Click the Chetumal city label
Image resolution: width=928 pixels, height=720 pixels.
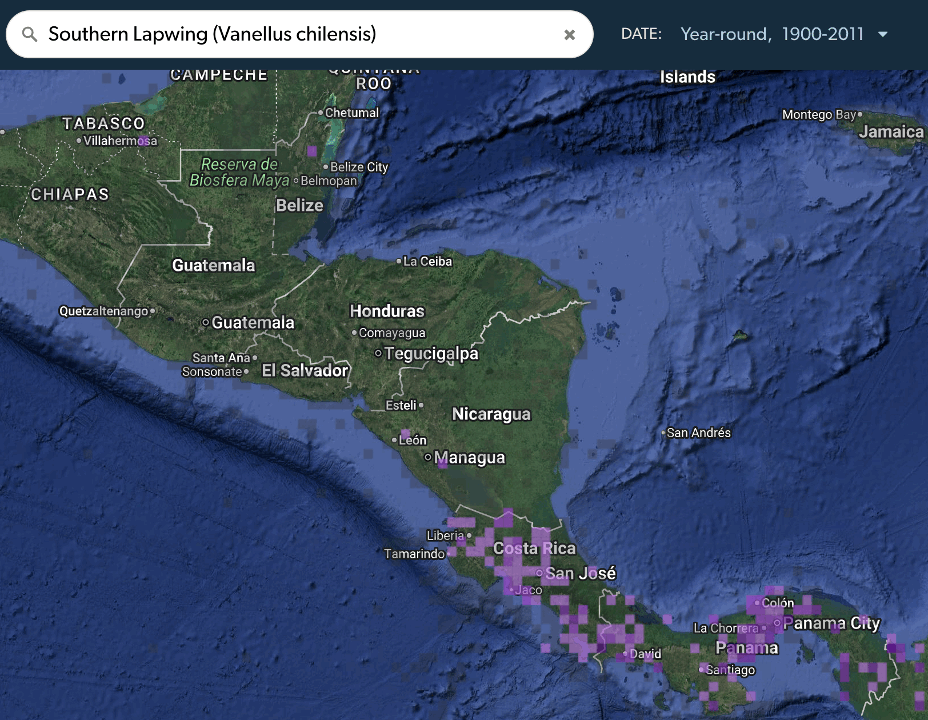352,113
